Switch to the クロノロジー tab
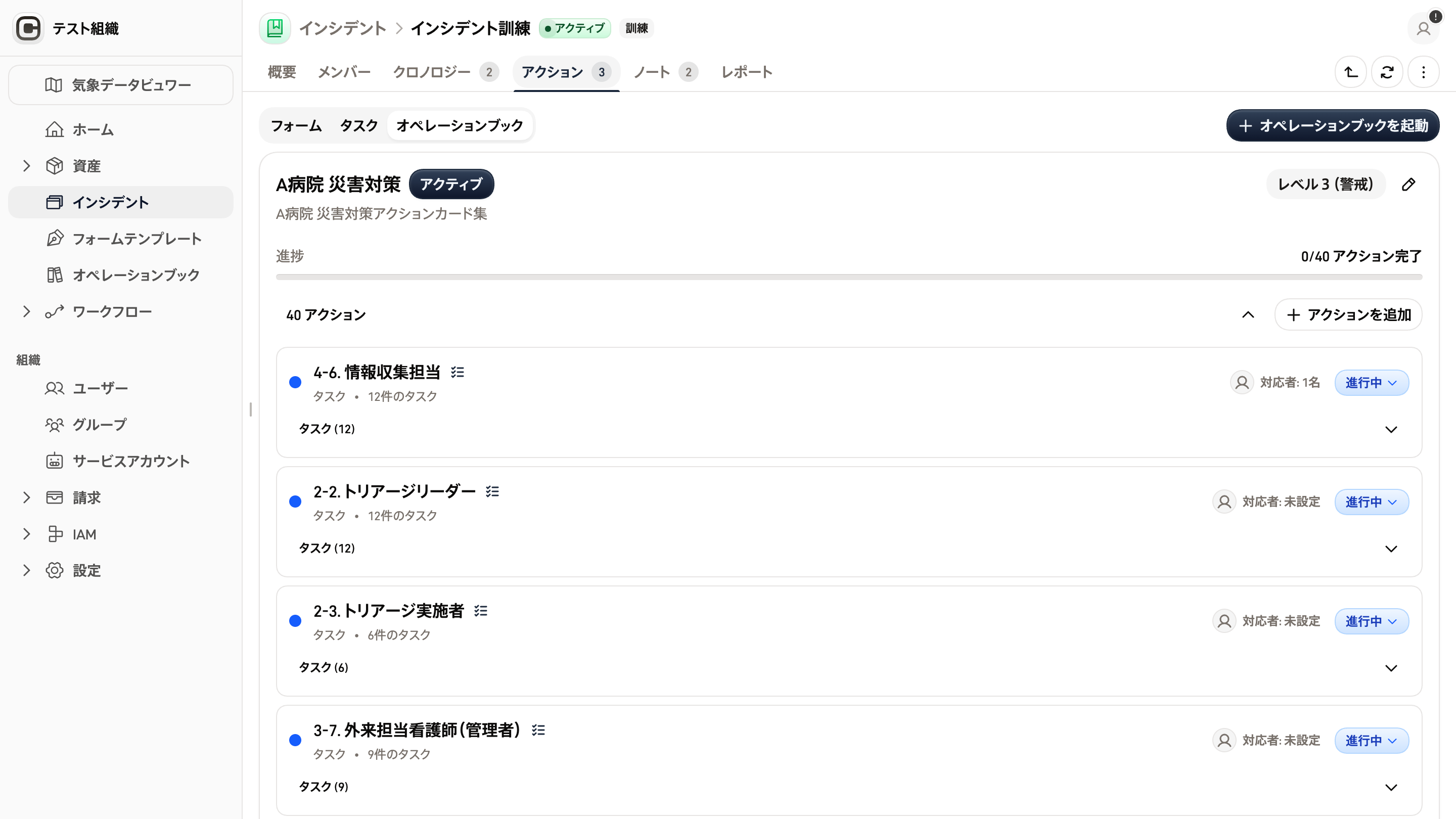The height and width of the screenshot is (819, 1456). tap(445, 72)
